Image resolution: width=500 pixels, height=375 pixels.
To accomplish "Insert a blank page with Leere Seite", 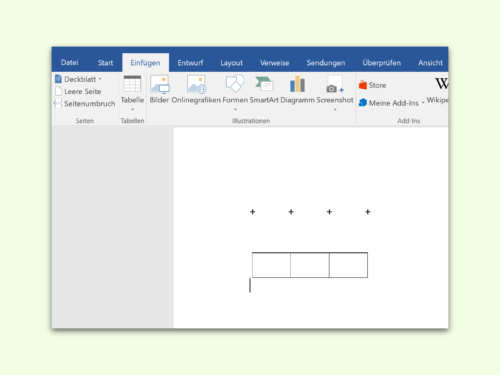I will point(78,91).
